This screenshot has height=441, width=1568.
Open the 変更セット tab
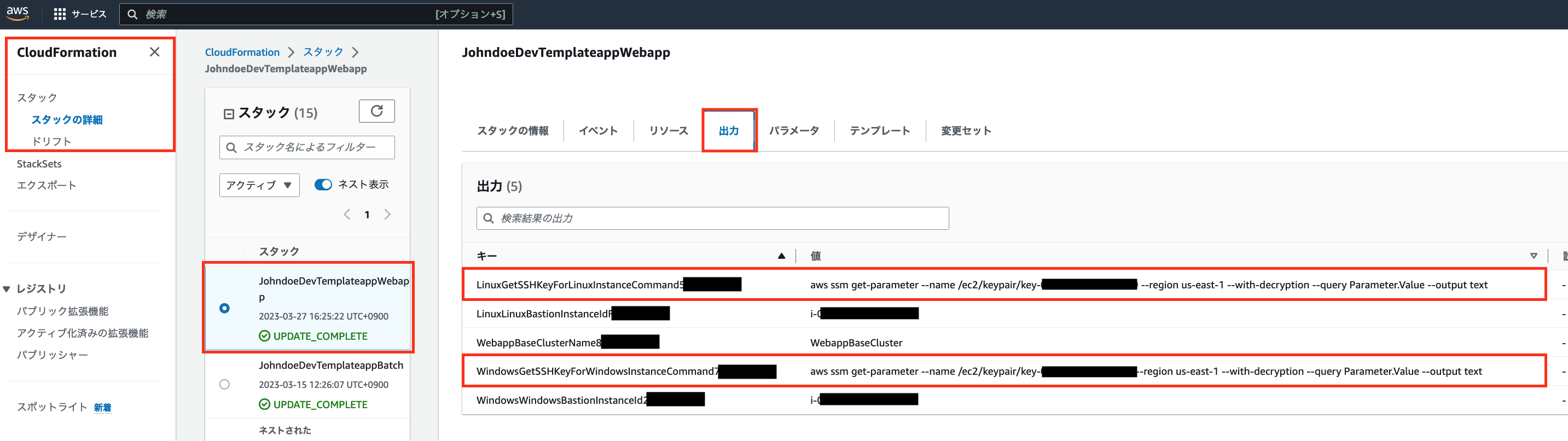point(966,131)
